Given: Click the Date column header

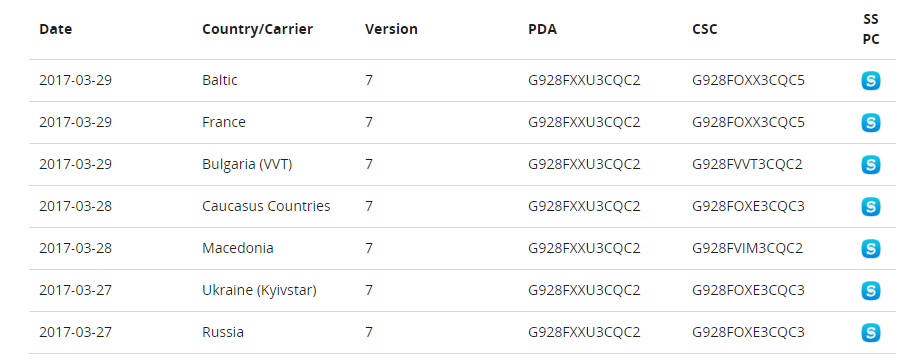Looking at the screenshot, I should pos(55,29).
